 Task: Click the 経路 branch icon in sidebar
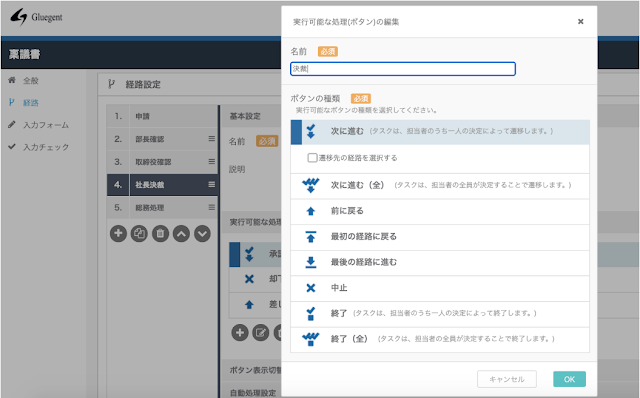pyautogui.click(x=12, y=102)
